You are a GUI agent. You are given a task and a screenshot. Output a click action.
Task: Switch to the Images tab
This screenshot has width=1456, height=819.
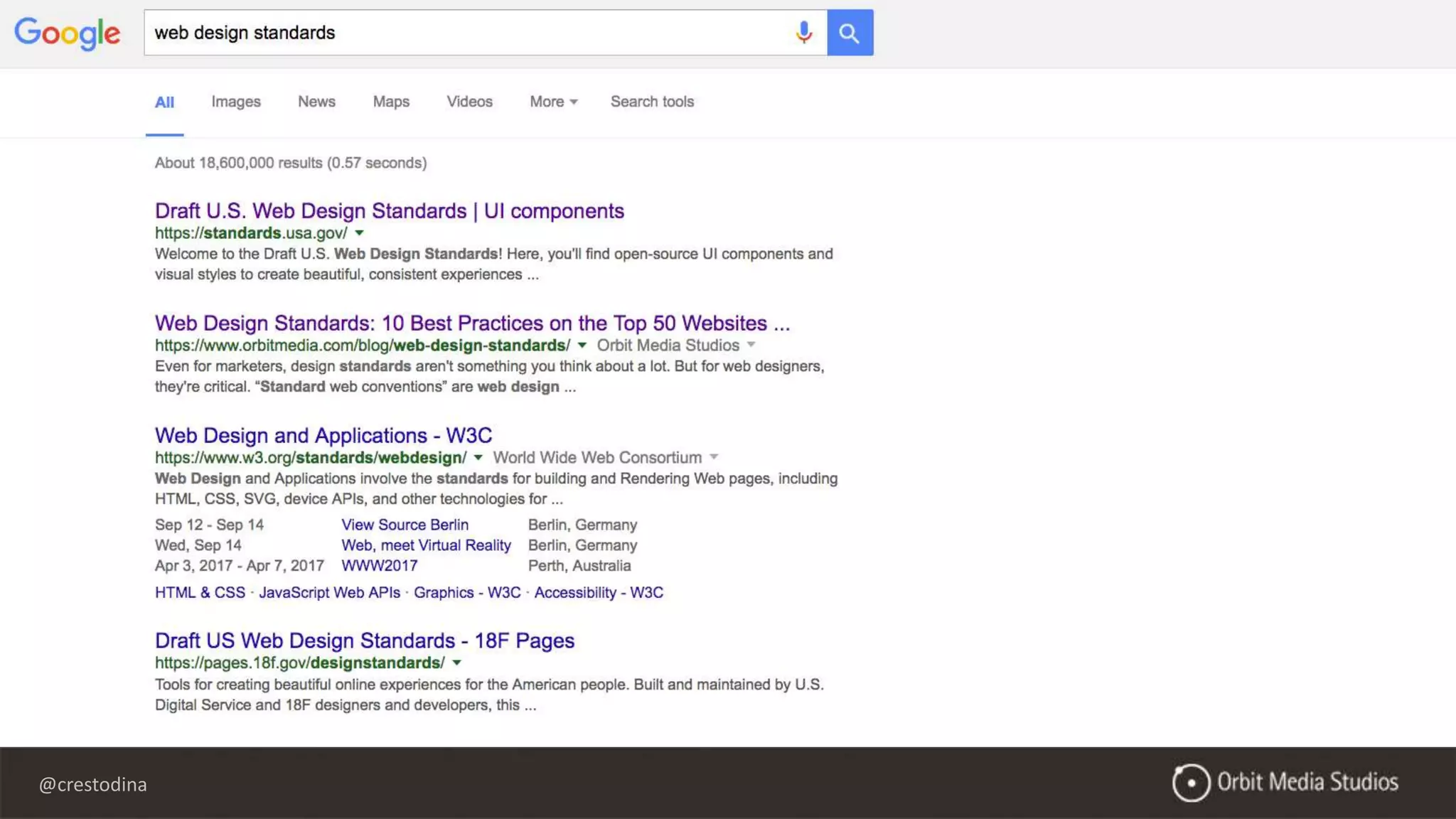[x=236, y=102]
